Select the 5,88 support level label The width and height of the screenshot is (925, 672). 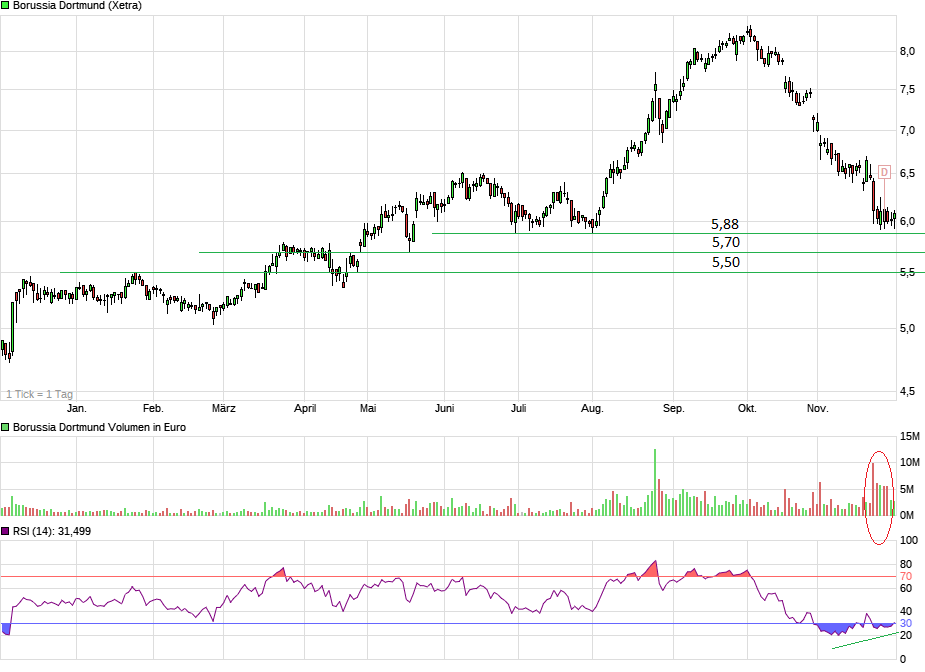tap(725, 224)
